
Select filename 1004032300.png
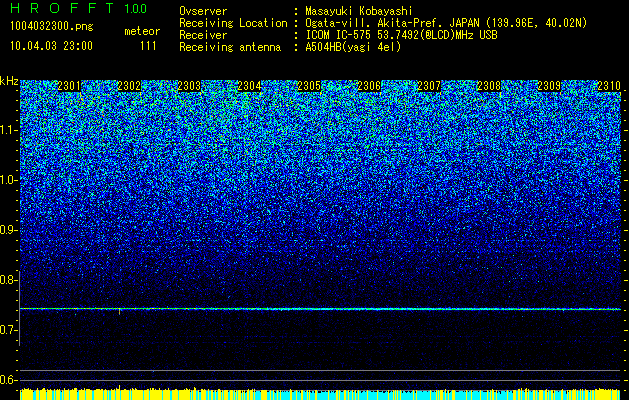click(52, 26)
